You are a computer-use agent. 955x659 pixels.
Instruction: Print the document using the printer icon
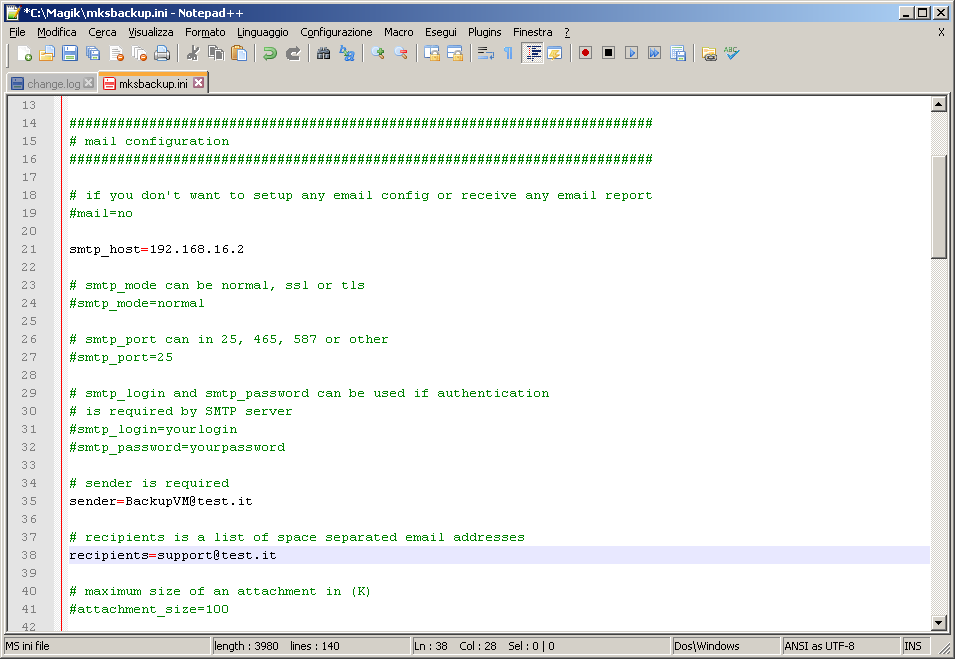click(x=162, y=54)
